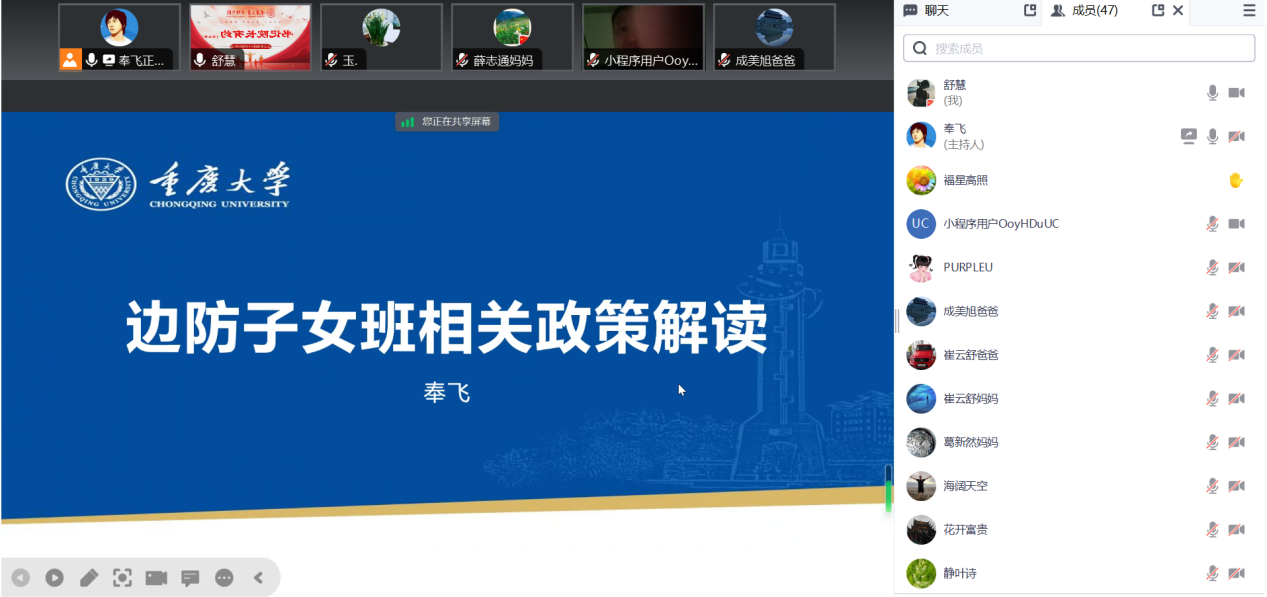Toggle 舒慧's microphone in member list
1267x597 pixels.
point(1212,93)
